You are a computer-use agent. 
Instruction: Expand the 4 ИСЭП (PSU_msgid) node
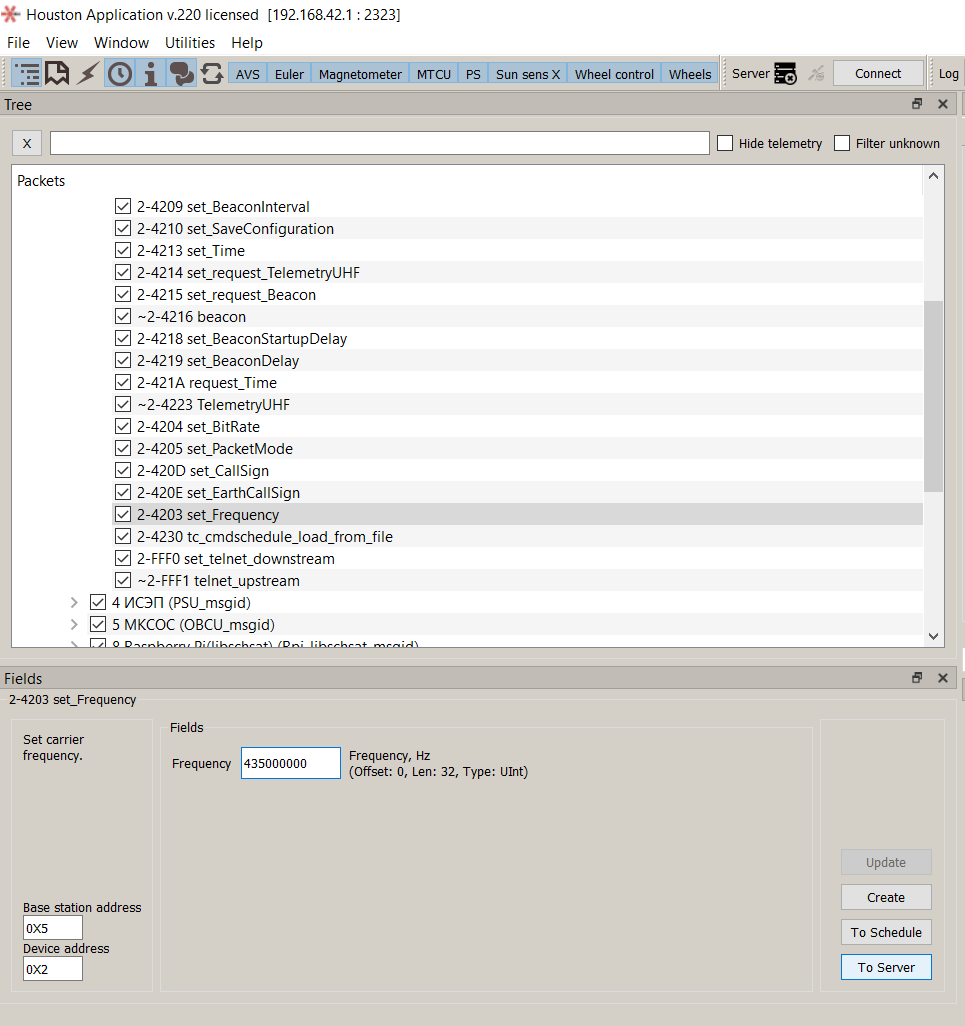coord(74,603)
